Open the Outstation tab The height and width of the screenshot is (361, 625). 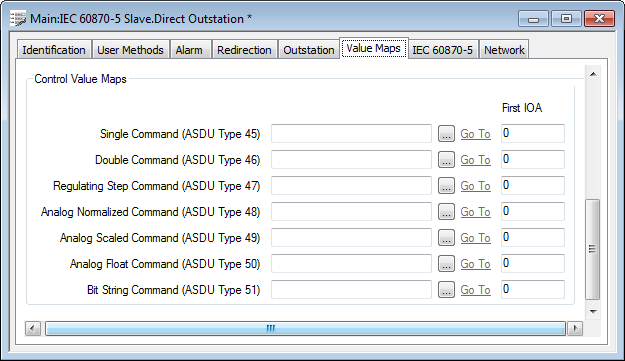[309, 50]
